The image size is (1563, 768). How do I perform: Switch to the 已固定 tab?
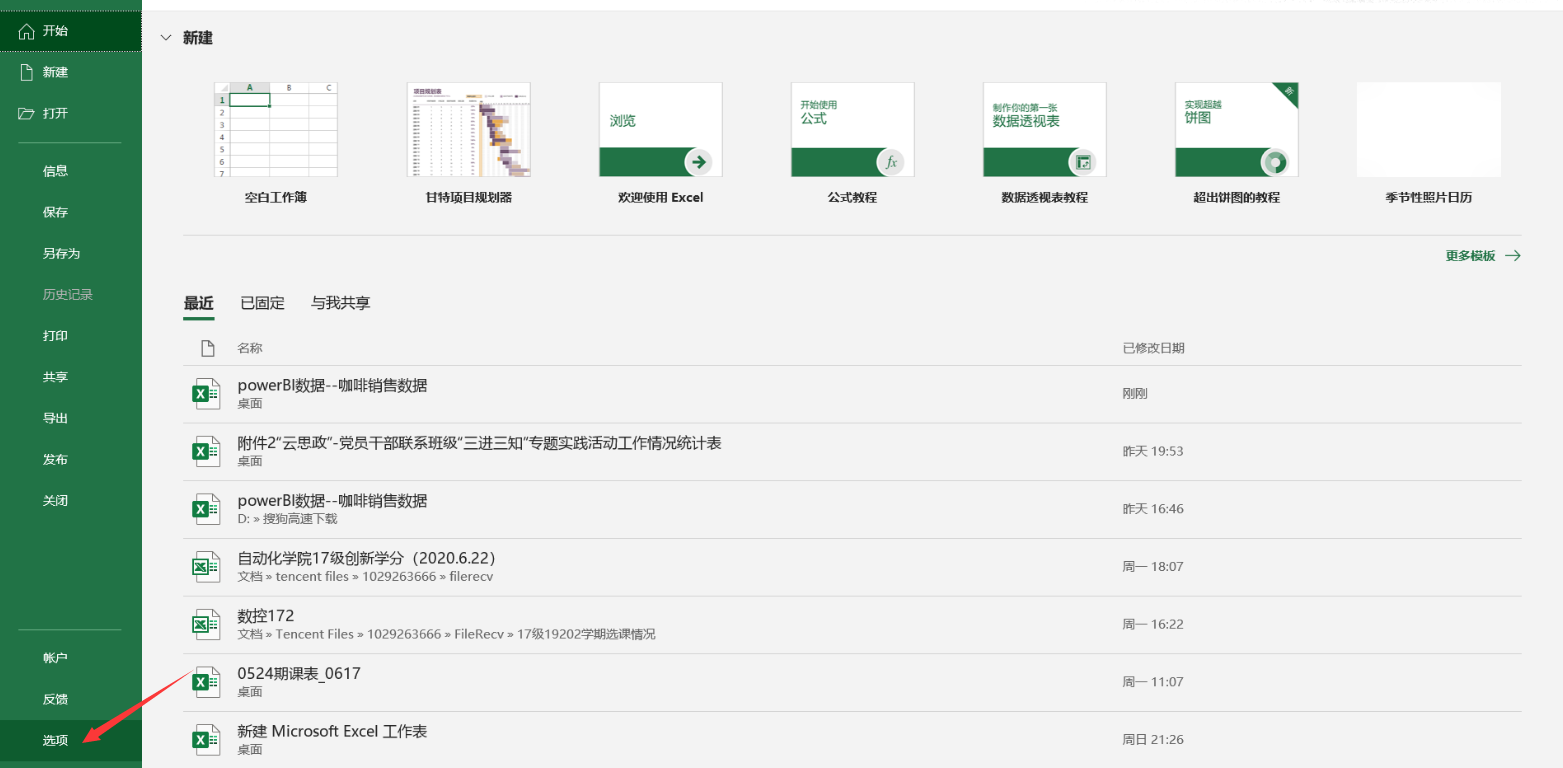click(x=262, y=303)
